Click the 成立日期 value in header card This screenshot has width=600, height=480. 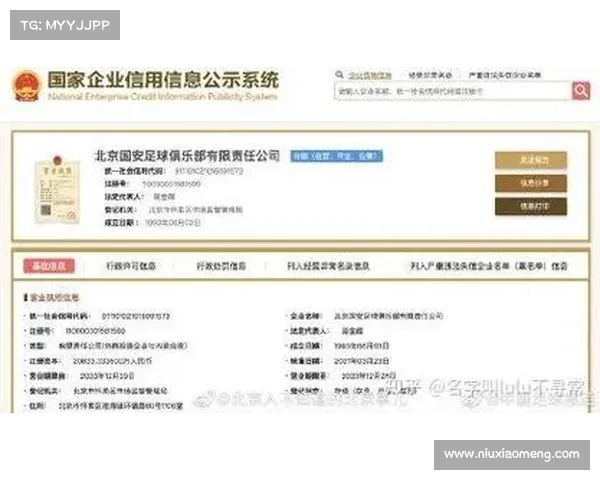(x=173, y=223)
